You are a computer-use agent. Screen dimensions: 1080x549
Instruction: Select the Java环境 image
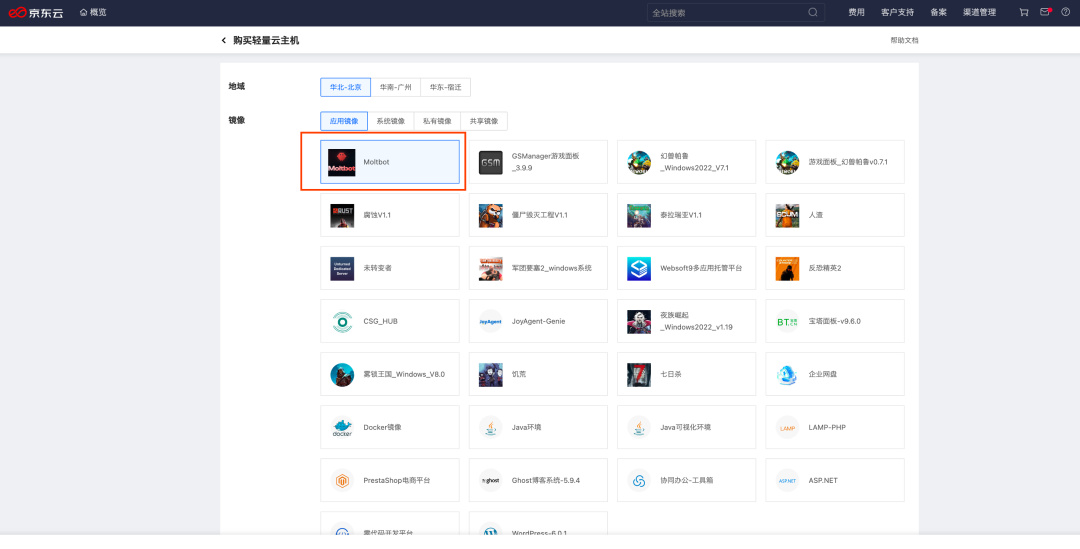click(539, 427)
